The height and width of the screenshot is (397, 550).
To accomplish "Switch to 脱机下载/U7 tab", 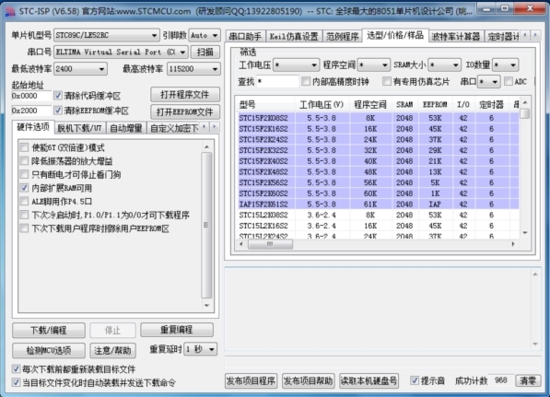I will [x=80, y=128].
